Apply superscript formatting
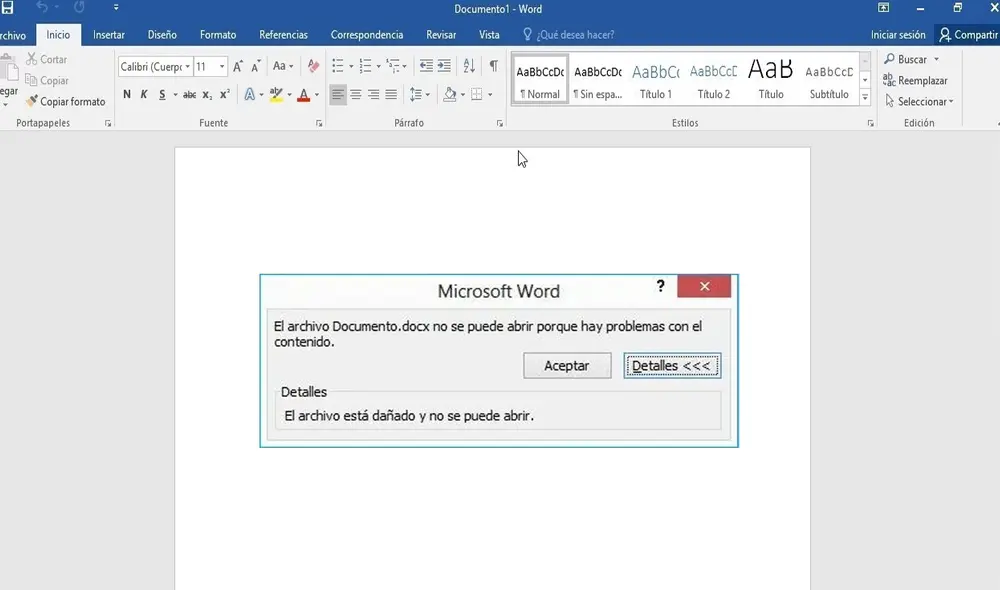Image resolution: width=1000 pixels, height=590 pixels. point(224,94)
